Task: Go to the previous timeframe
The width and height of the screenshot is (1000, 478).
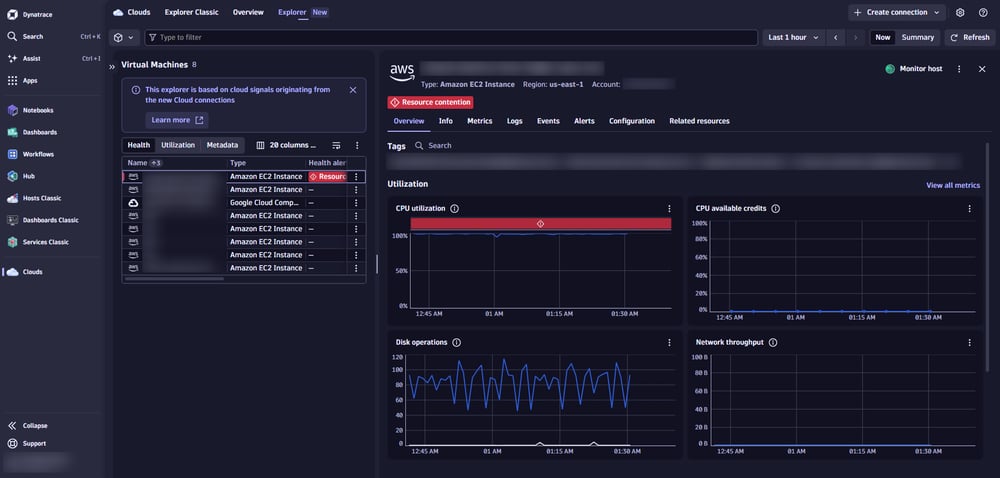Action: (835, 38)
